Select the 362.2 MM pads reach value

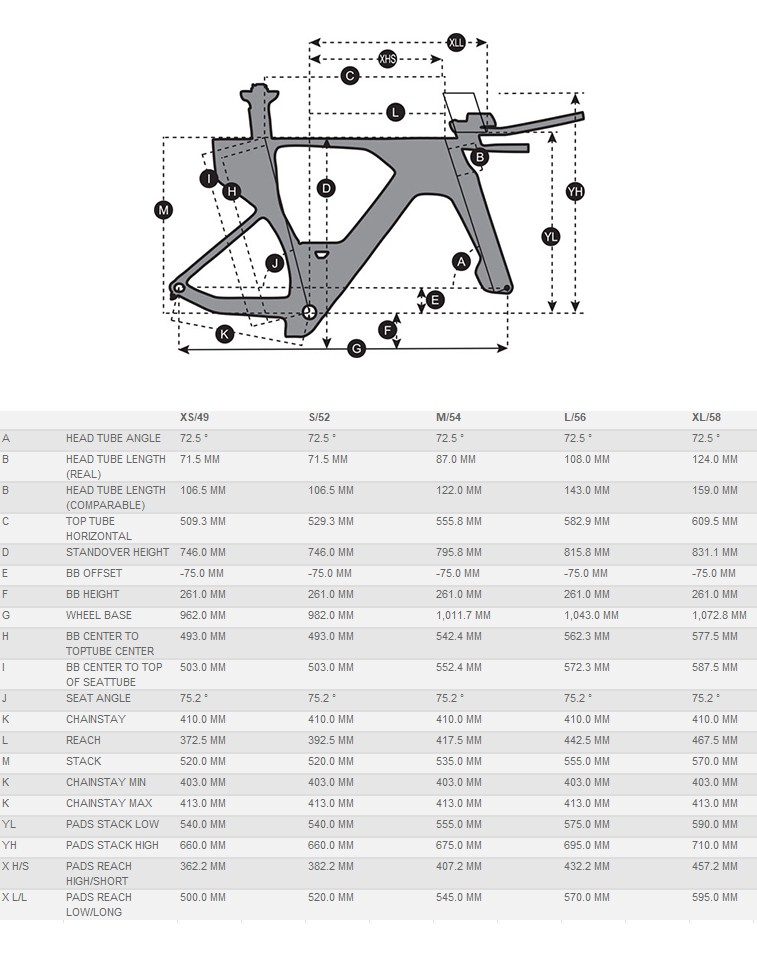[203, 866]
